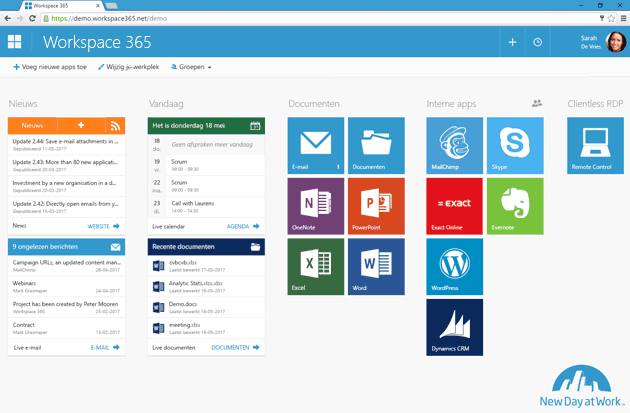Click the browser bookmark star icon

click(x=612, y=18)
